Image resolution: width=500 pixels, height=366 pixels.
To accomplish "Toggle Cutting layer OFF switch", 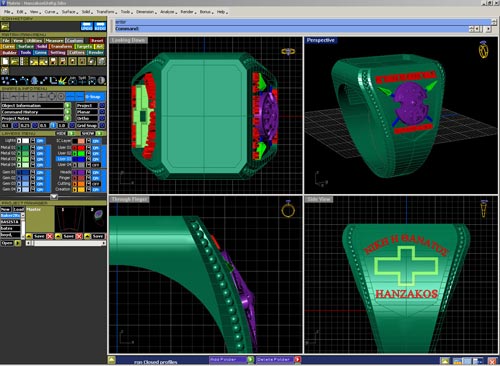I will pyautogui.click(x=96, y=184).
